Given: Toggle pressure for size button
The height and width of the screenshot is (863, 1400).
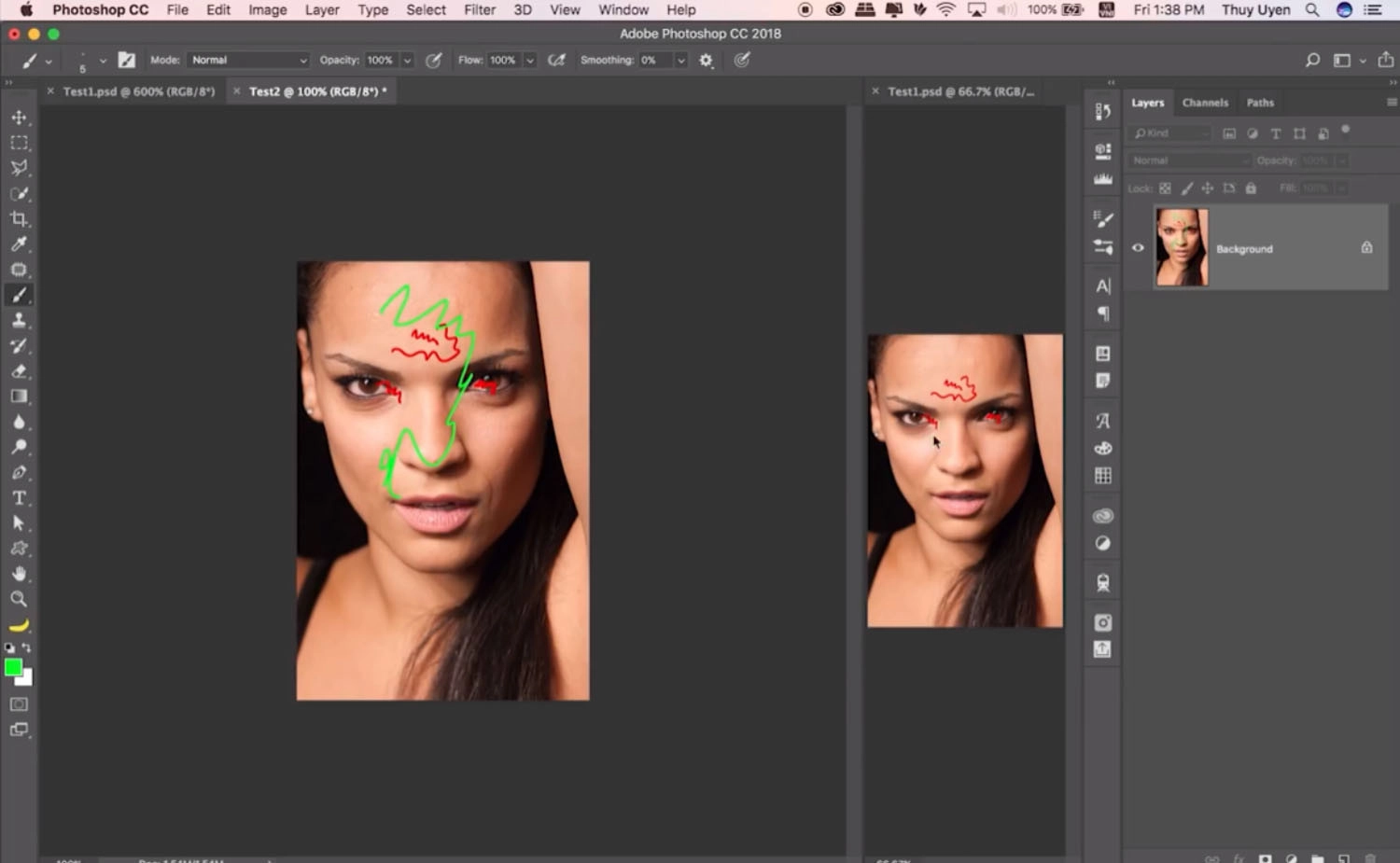Looking at the screenshot, I should pyautogui.click(x=742, y=60).
